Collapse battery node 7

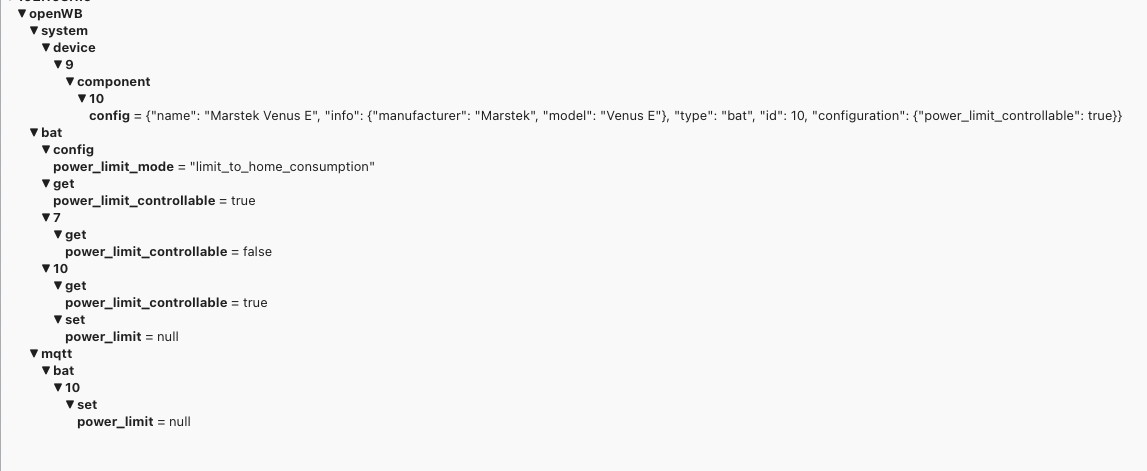click(45, 218)
